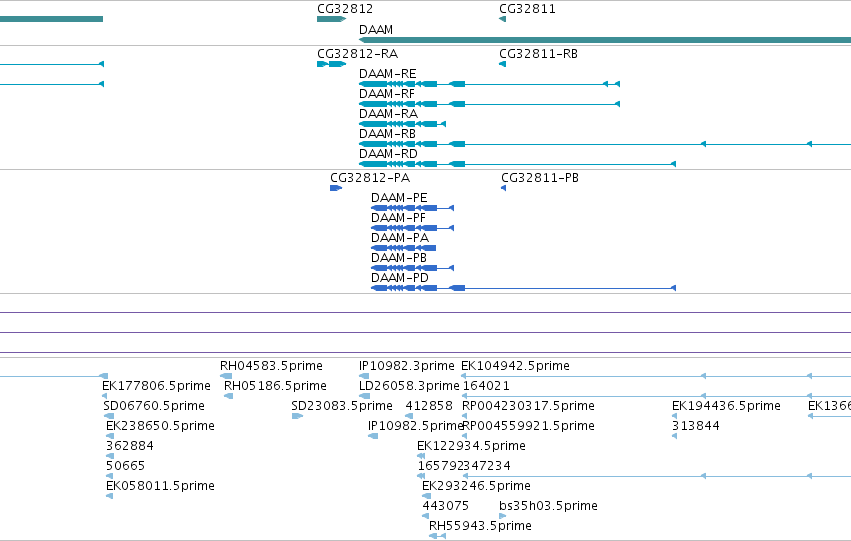Click the CG32812 gene arrow glyph

coord(331,19)
